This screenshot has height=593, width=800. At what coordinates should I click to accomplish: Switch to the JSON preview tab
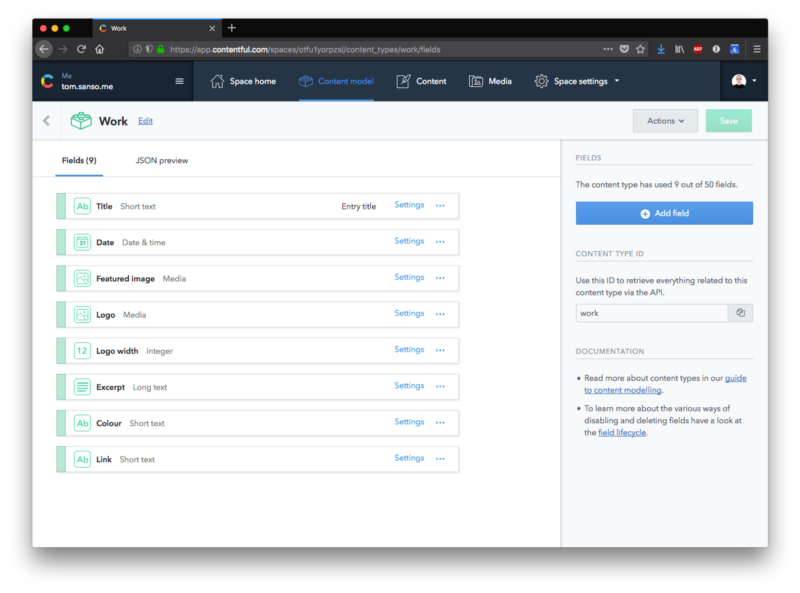(163, 159)
